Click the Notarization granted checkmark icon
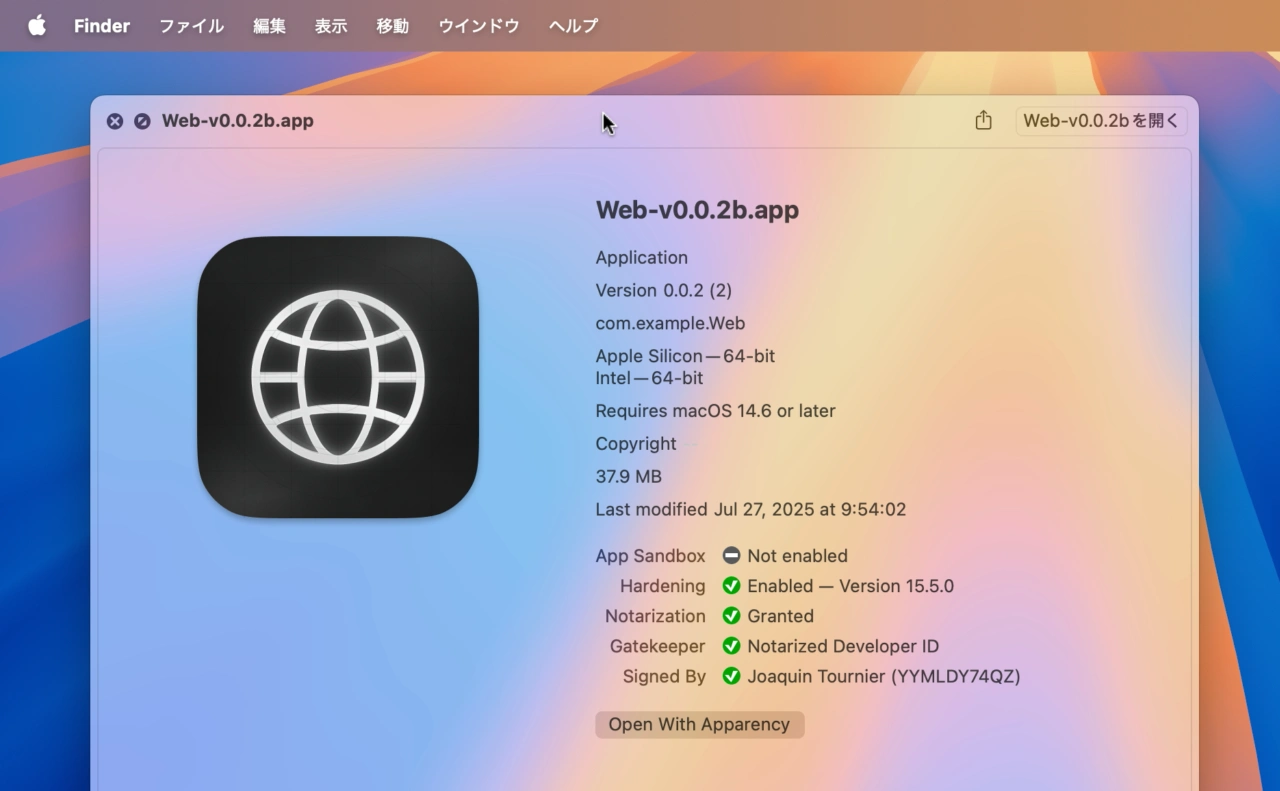This screenshot has height=791, width=1280. pos(731,616)
